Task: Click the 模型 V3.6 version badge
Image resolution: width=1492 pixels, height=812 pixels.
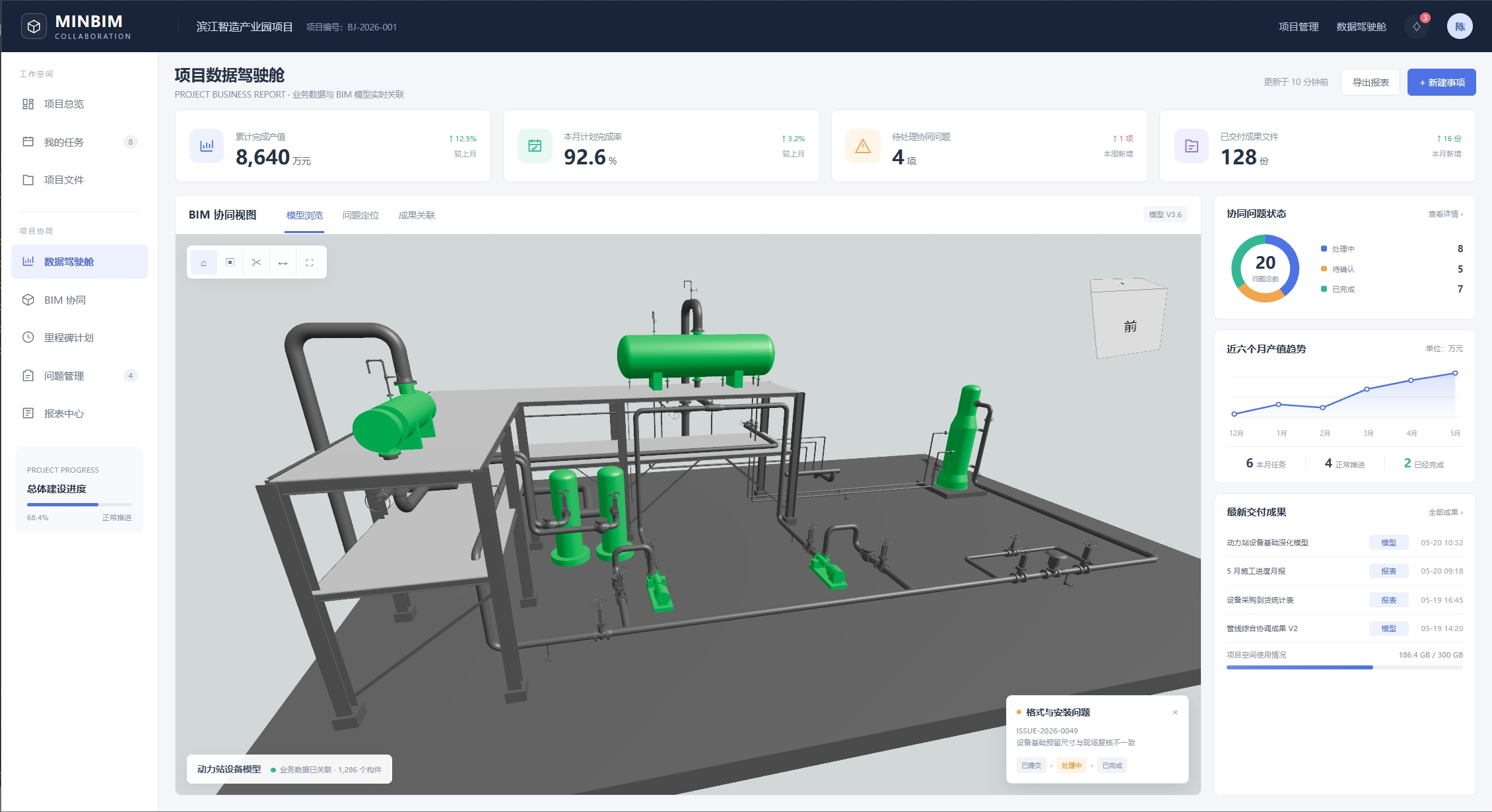Action: pyautogui.click(x=1165, y=215)
